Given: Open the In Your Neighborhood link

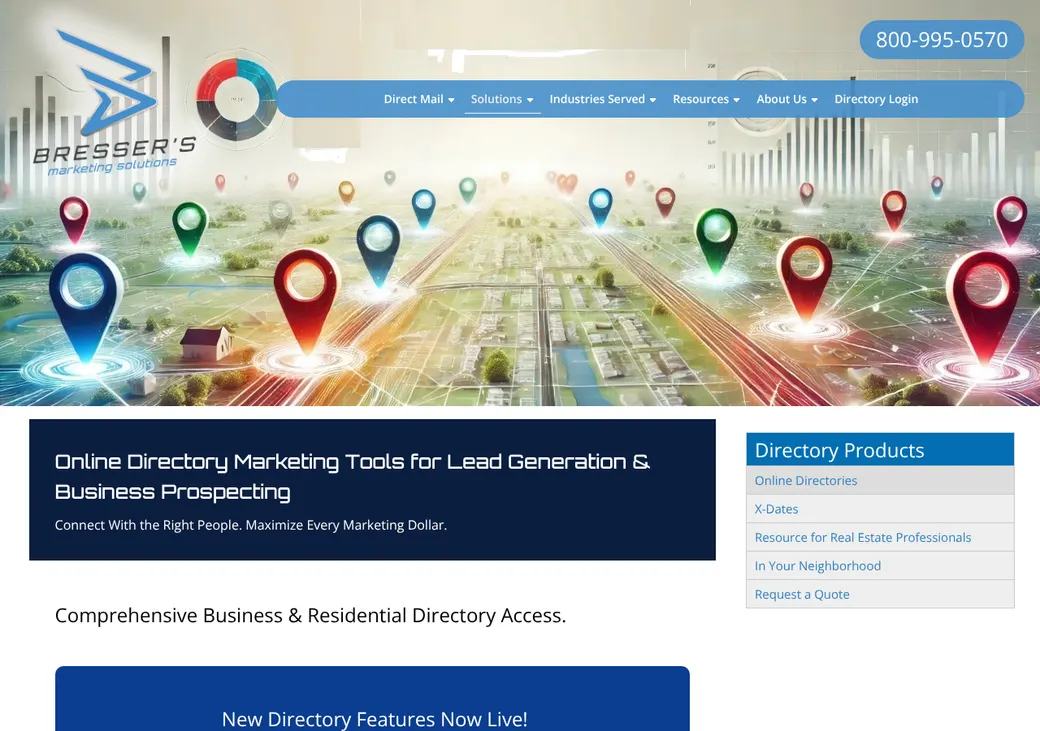Looking at the screenshot, I should pyautogui.click(x=880, y=566).
